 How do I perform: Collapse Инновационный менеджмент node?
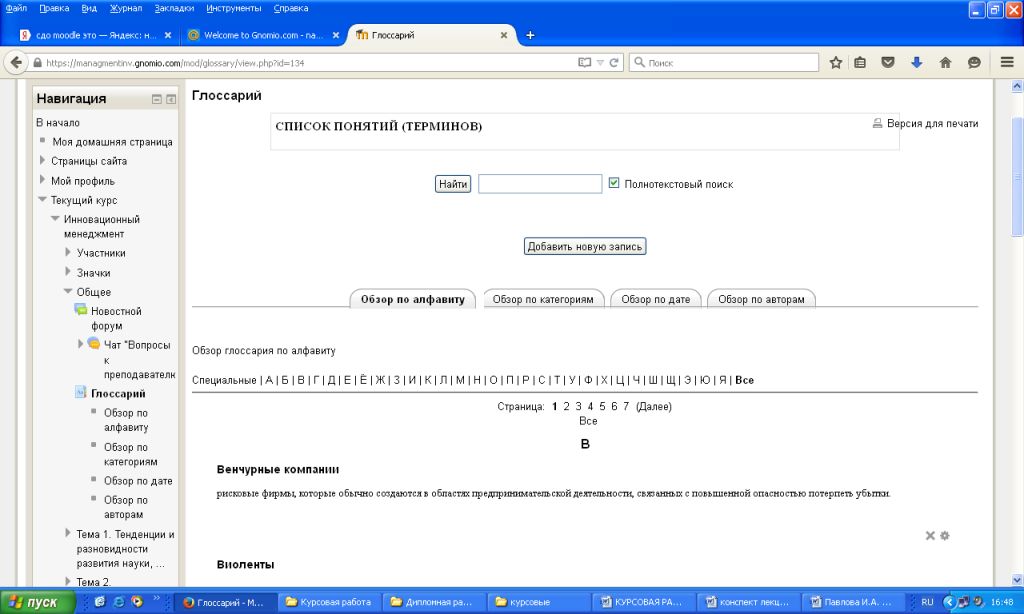pyautogui.click(x=56, y=219)
